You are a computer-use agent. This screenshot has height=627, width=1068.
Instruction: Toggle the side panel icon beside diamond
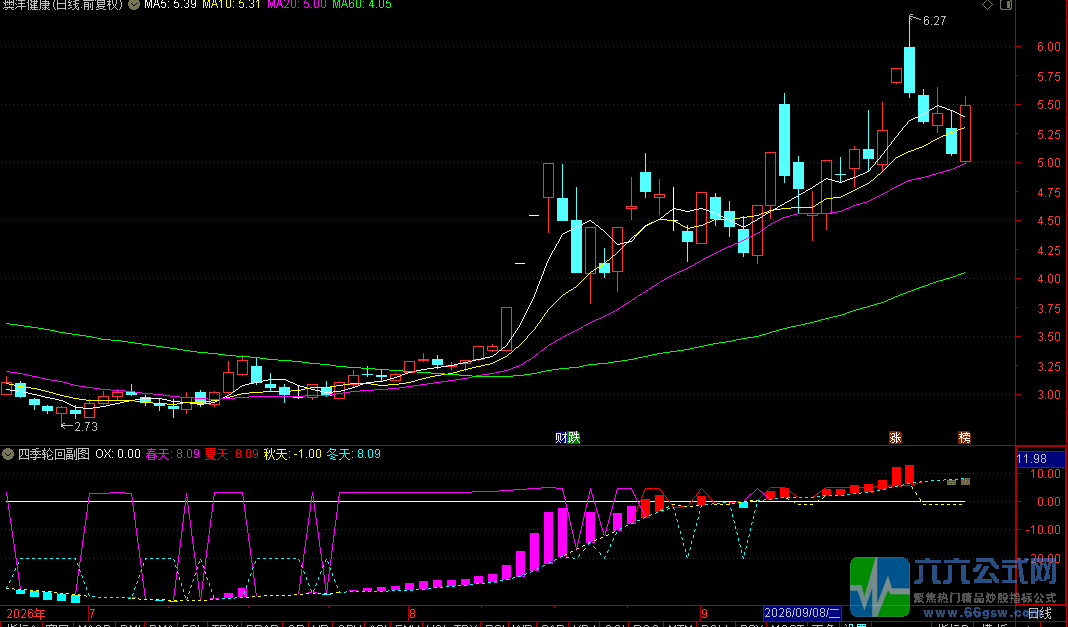pyautogui.click(x=1006, y=5)
